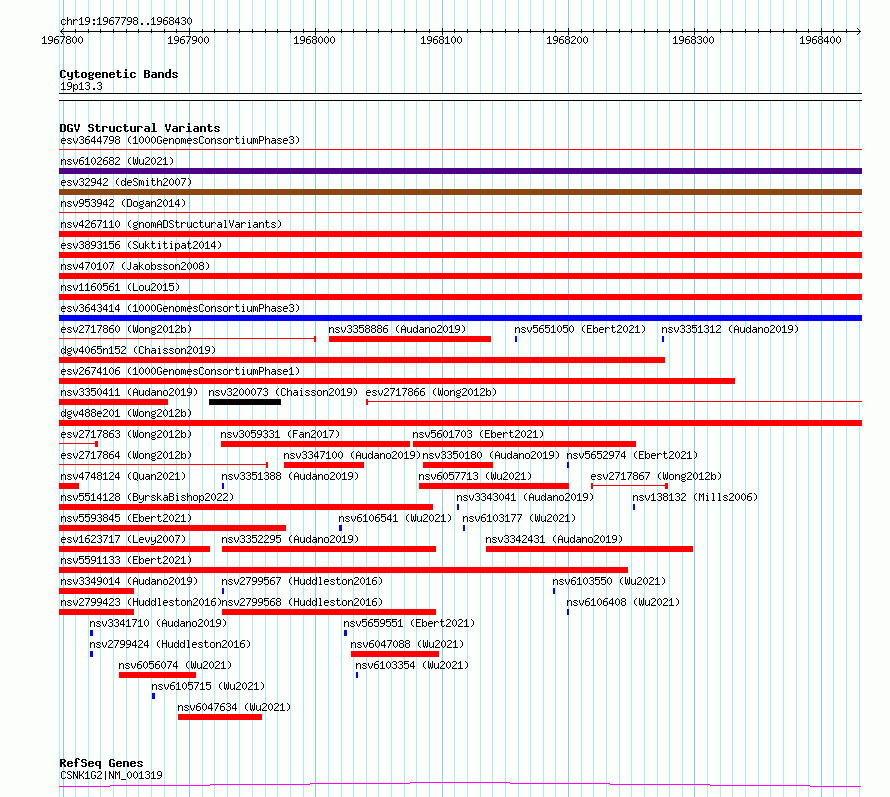Image resolution: width=890 pixels, height=797 pixels.
Task: Click esv2717860 (Wong2012b) label
Action: pos(126,329)
